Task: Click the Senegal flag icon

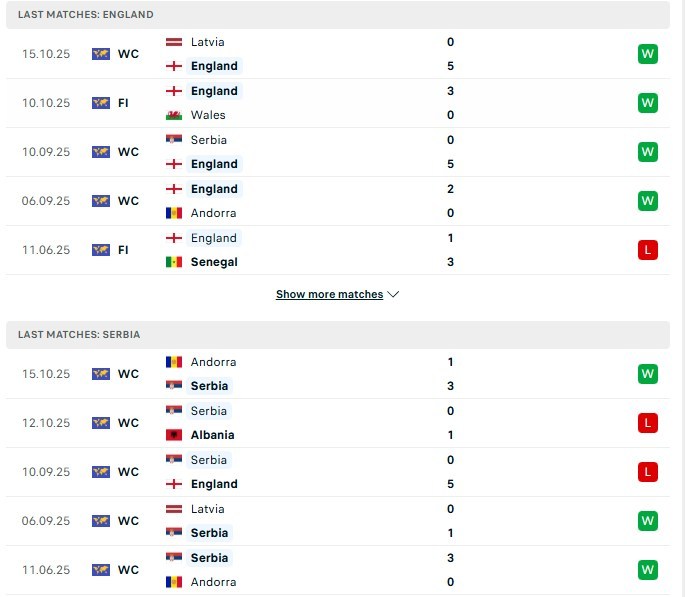Action: coord(173,262)
